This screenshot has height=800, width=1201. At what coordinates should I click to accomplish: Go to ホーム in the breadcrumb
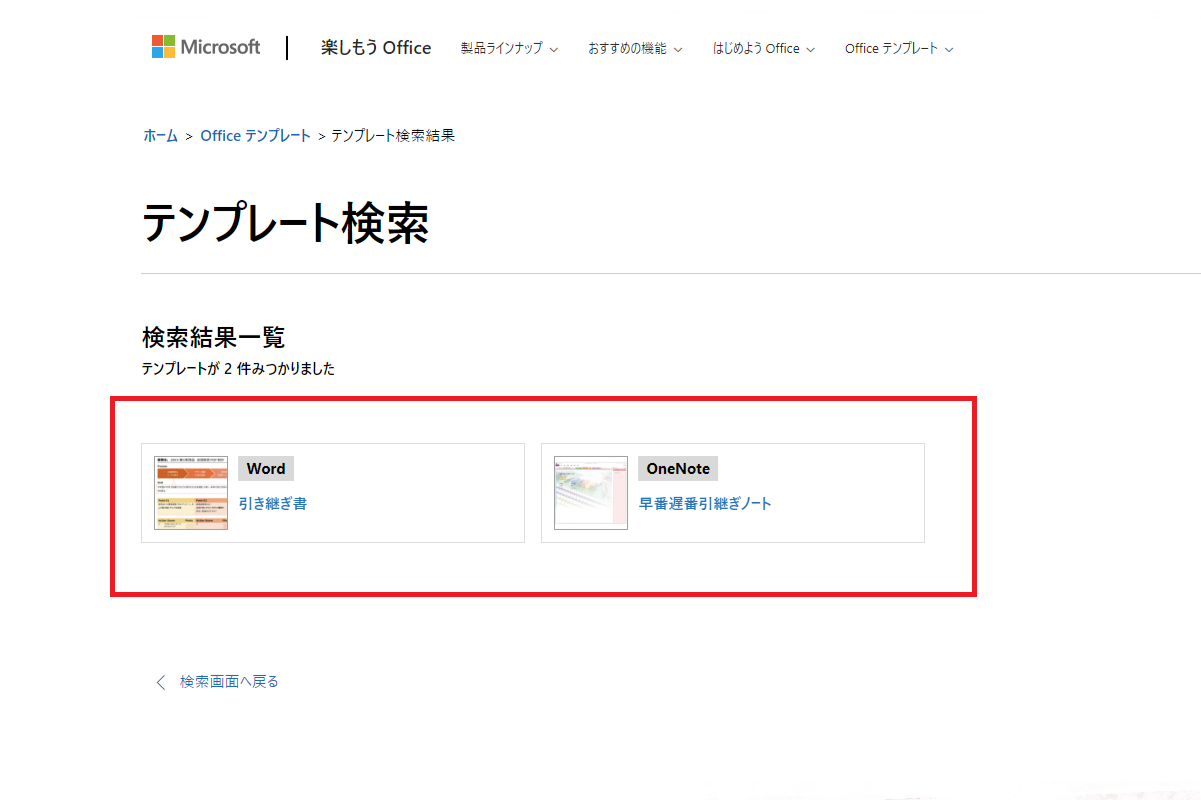(160, 136)
